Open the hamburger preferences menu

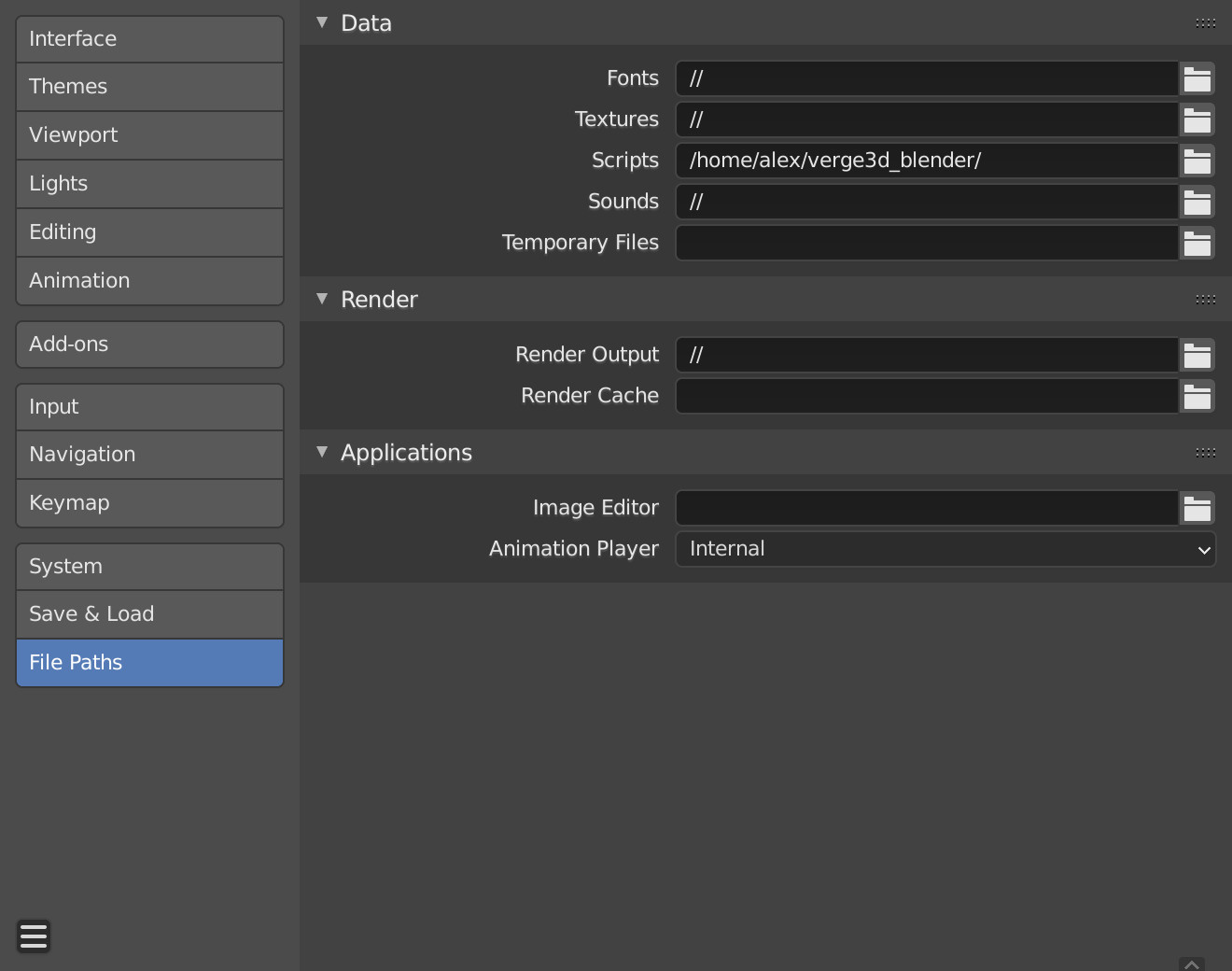pyautogui.click(x=34, y=936)
